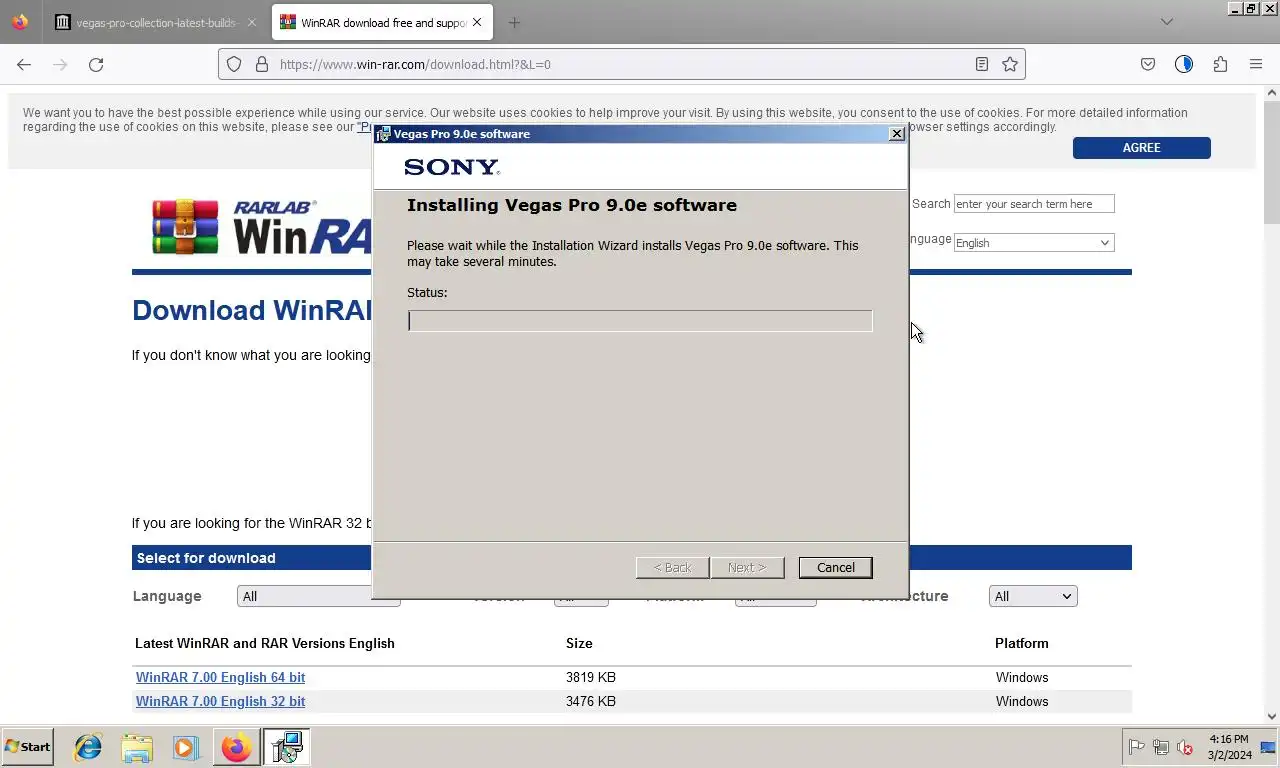
Task: Open WinRAR 7.00 English 32 bit link
Action: [220, 701]
